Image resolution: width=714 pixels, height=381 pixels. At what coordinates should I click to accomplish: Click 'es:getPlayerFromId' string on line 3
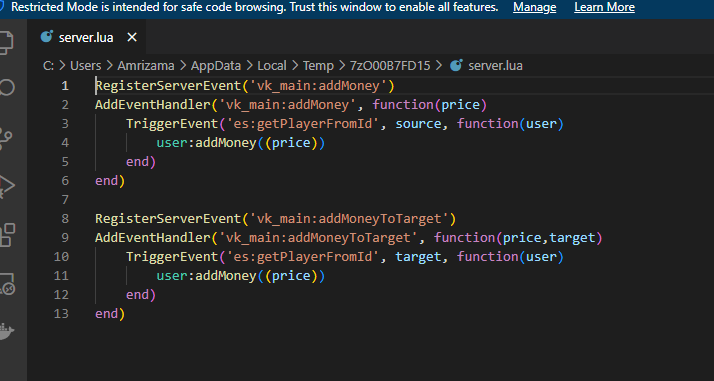pyautogui.click(x=303, y=124)
